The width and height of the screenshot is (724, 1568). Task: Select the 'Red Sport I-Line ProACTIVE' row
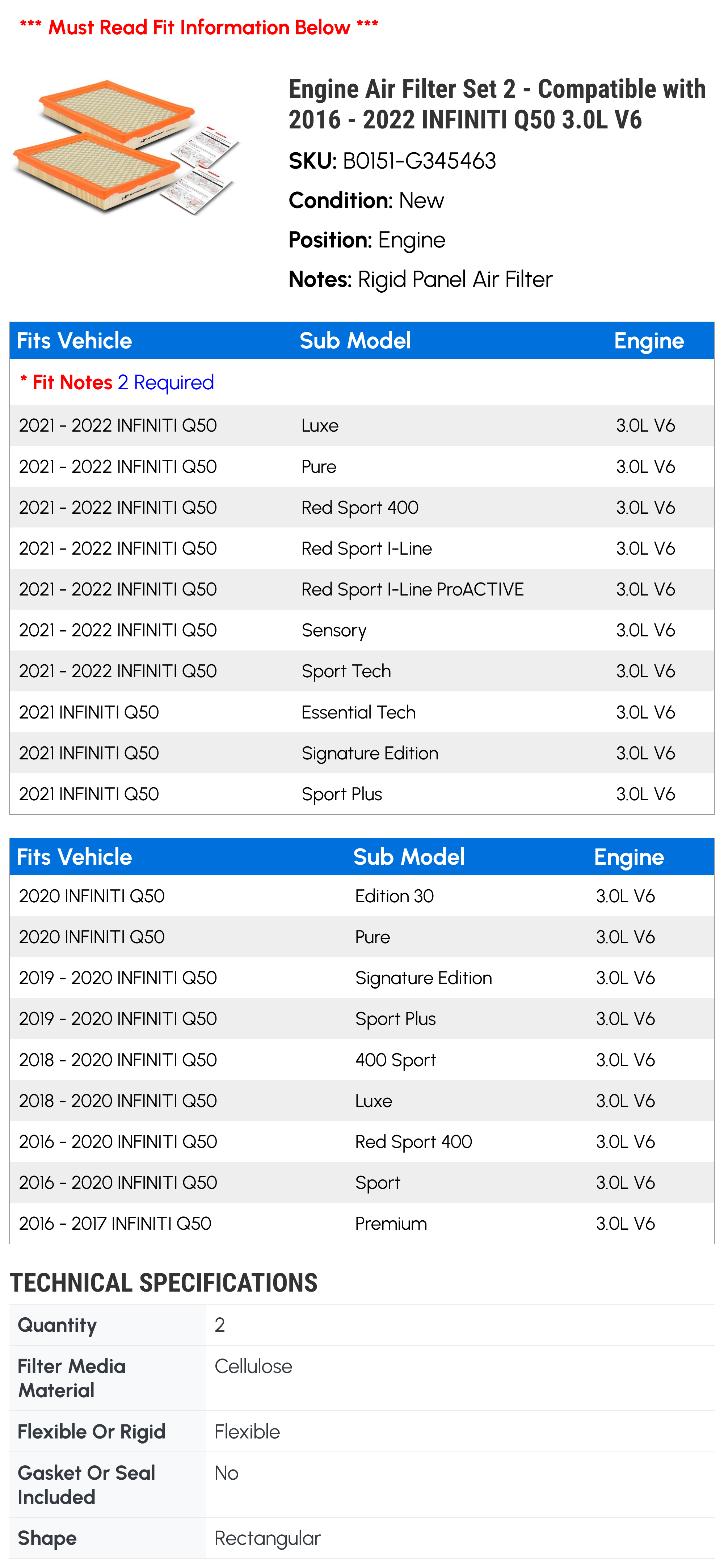(x=362, y=589)
